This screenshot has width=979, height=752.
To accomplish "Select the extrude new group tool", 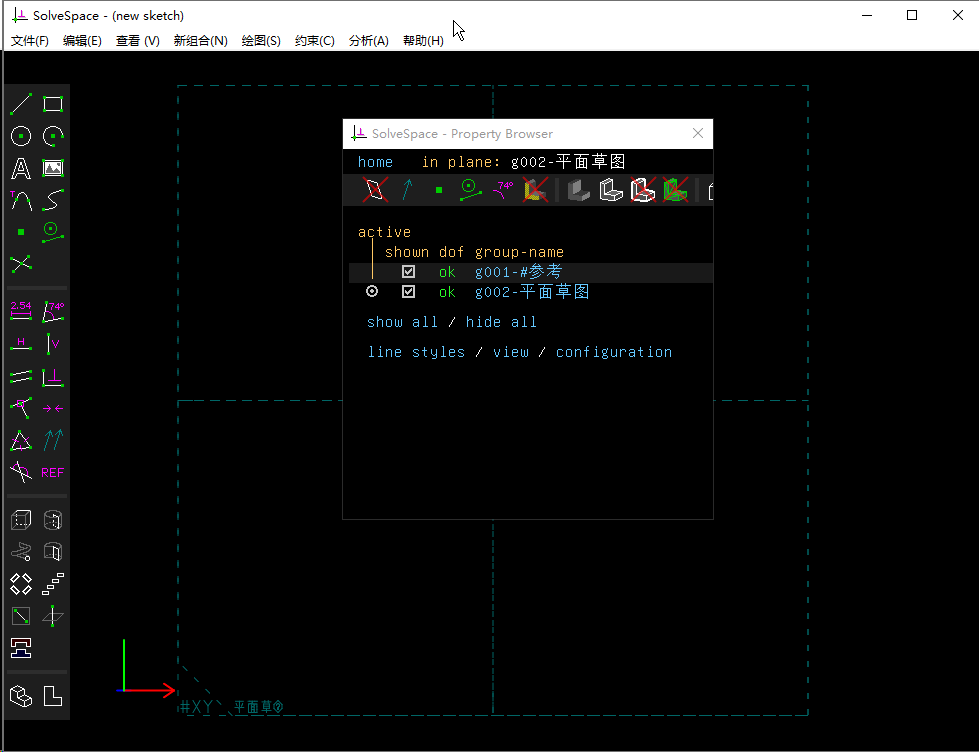I will click(20, 520).
